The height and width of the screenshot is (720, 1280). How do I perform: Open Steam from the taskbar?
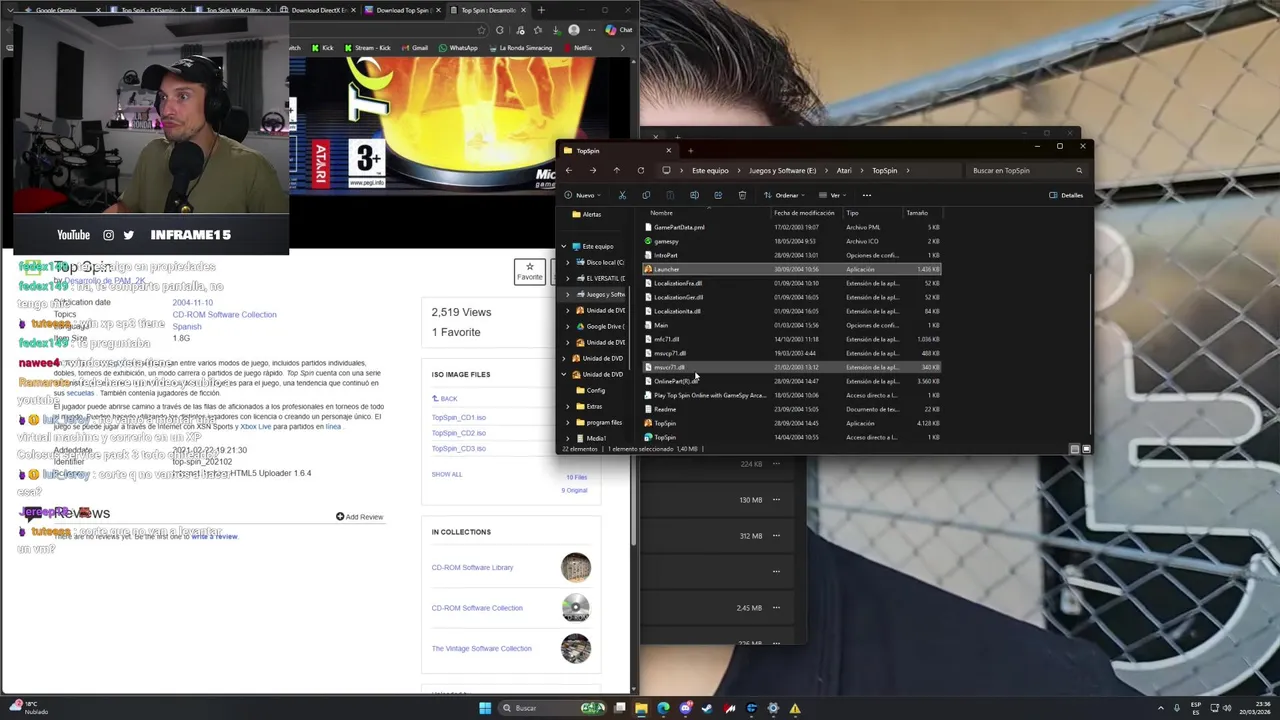tap(707, 708)
